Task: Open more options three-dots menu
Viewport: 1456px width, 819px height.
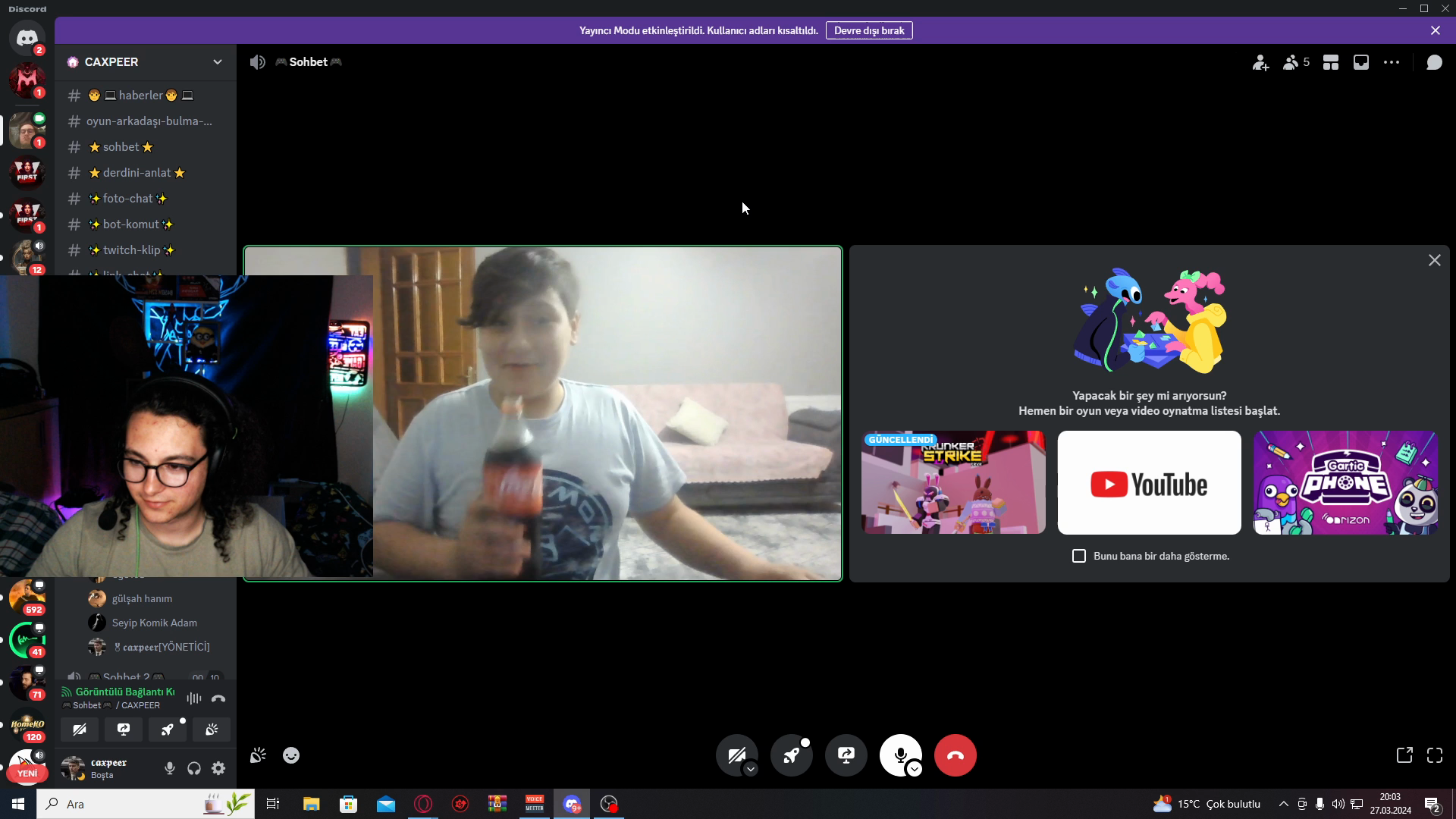Action: pyautogui.click(x=1392, y=63)
